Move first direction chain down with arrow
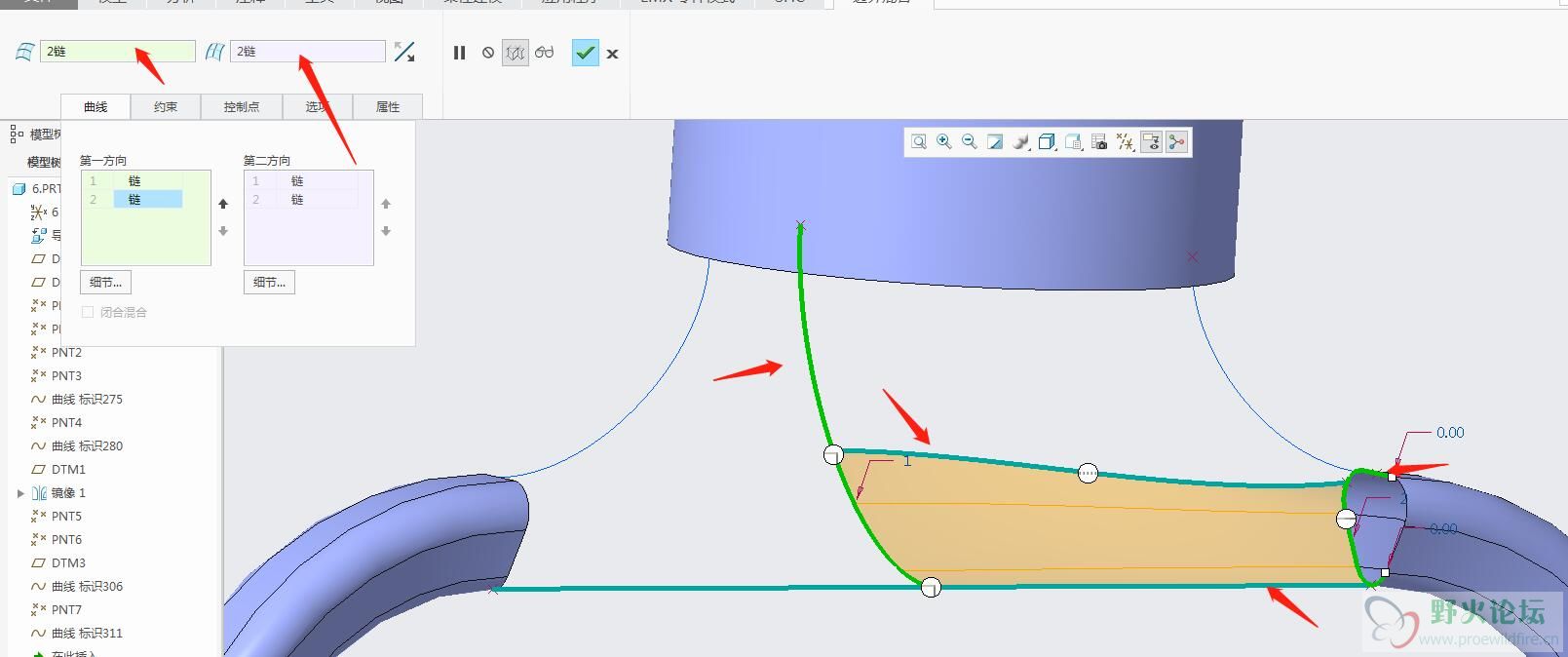 (x=223, y=231)
